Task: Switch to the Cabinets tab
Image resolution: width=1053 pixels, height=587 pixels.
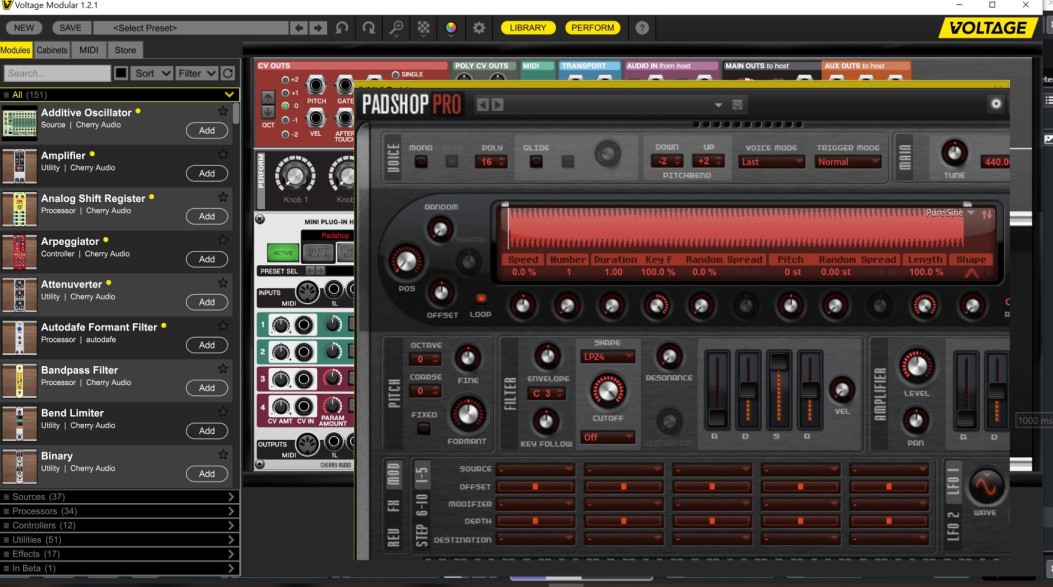Action: click(x=52, y=50)
